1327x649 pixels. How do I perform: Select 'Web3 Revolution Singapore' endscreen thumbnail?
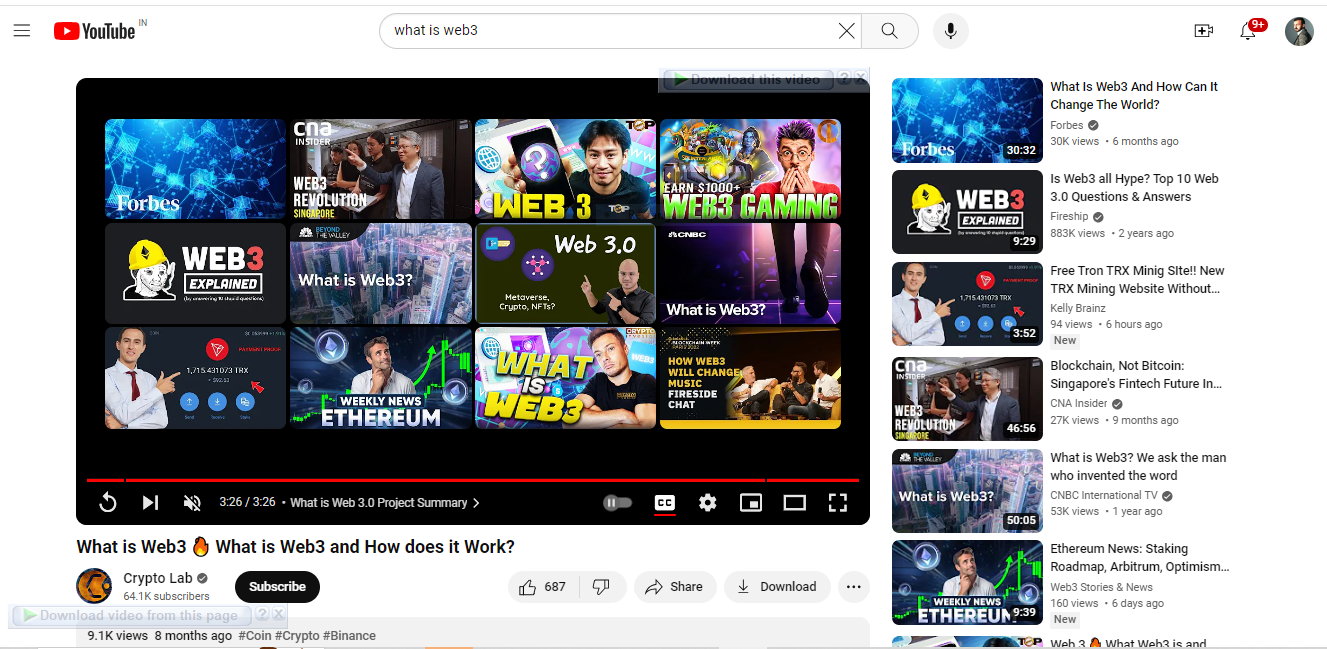click(x=381, y=170)
